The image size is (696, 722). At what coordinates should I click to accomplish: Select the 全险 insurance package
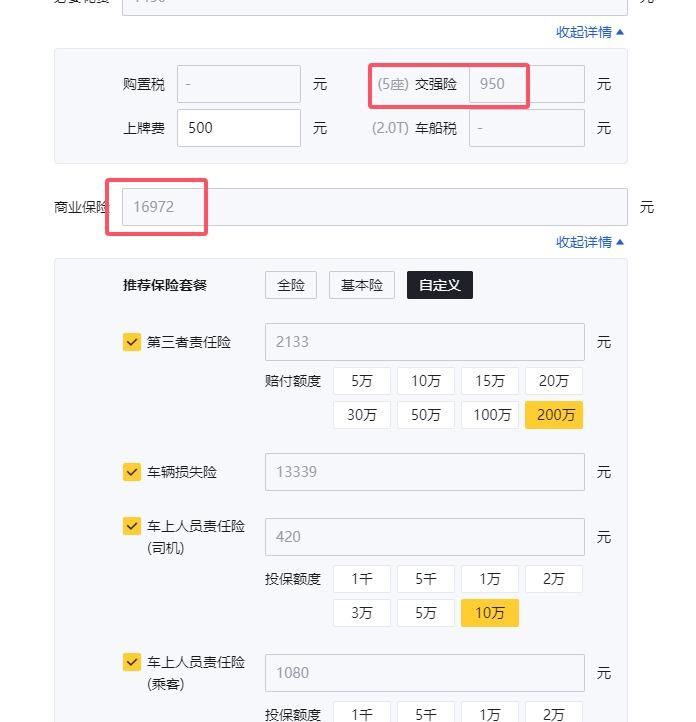(291, 285)
